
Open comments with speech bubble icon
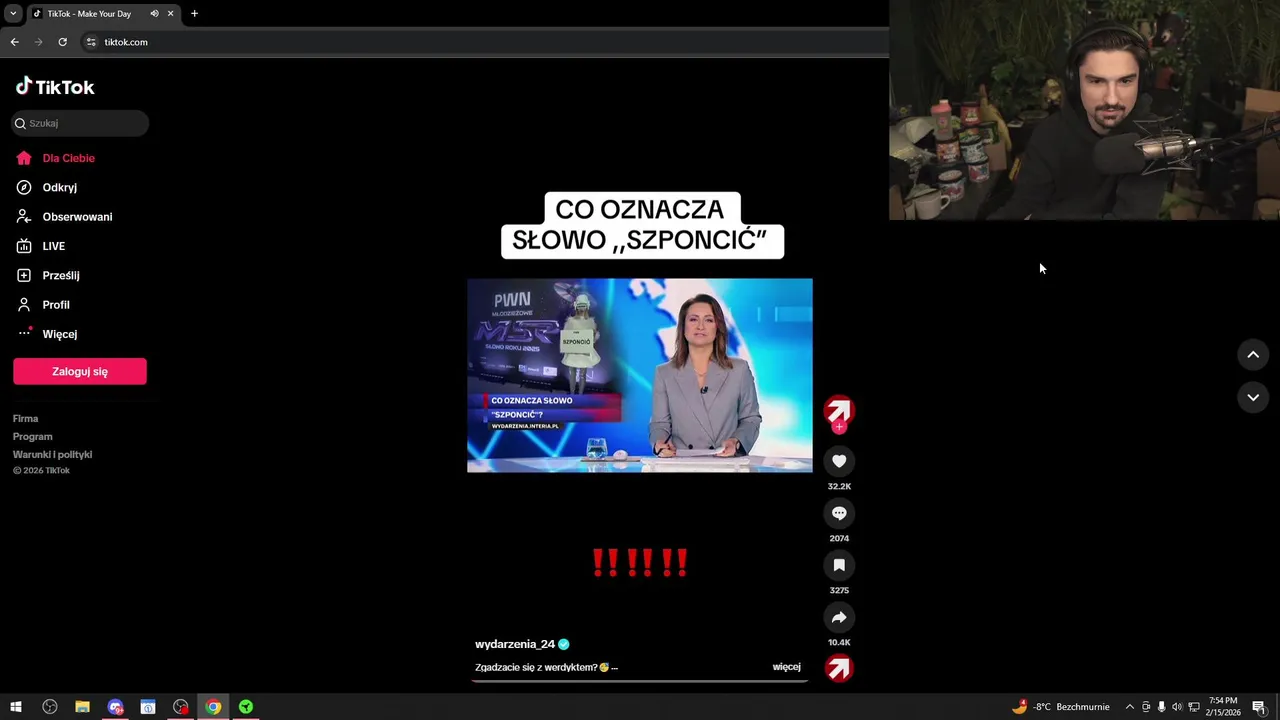(x=839, y=513)
